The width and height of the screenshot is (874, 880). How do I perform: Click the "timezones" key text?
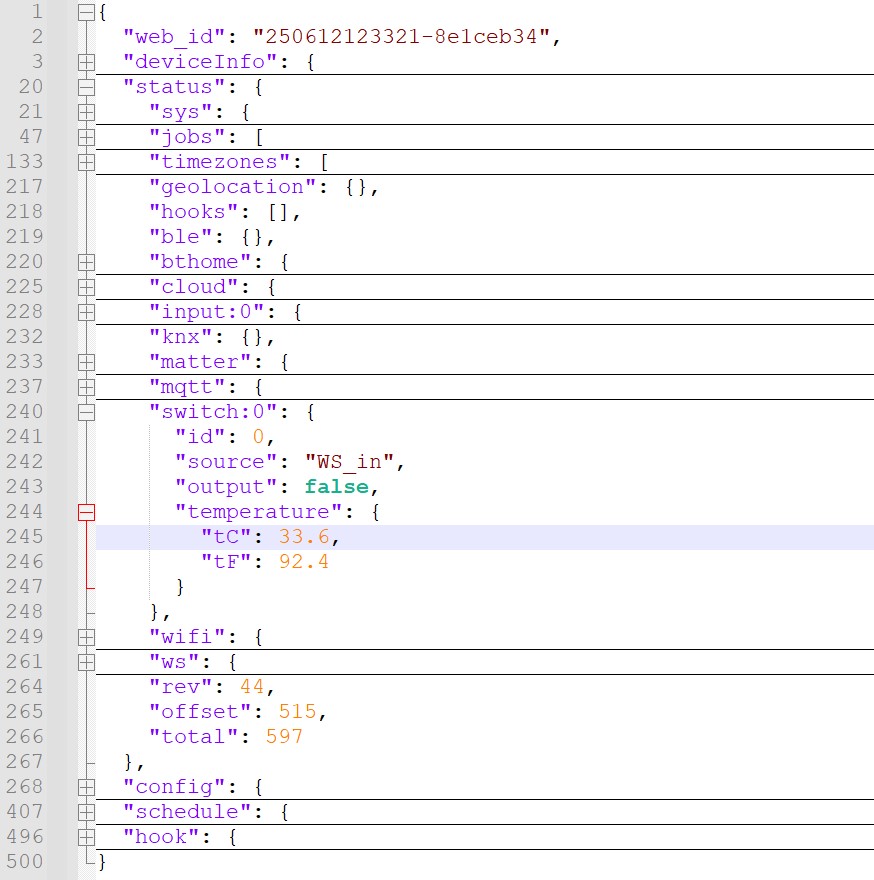pos(219,162)
